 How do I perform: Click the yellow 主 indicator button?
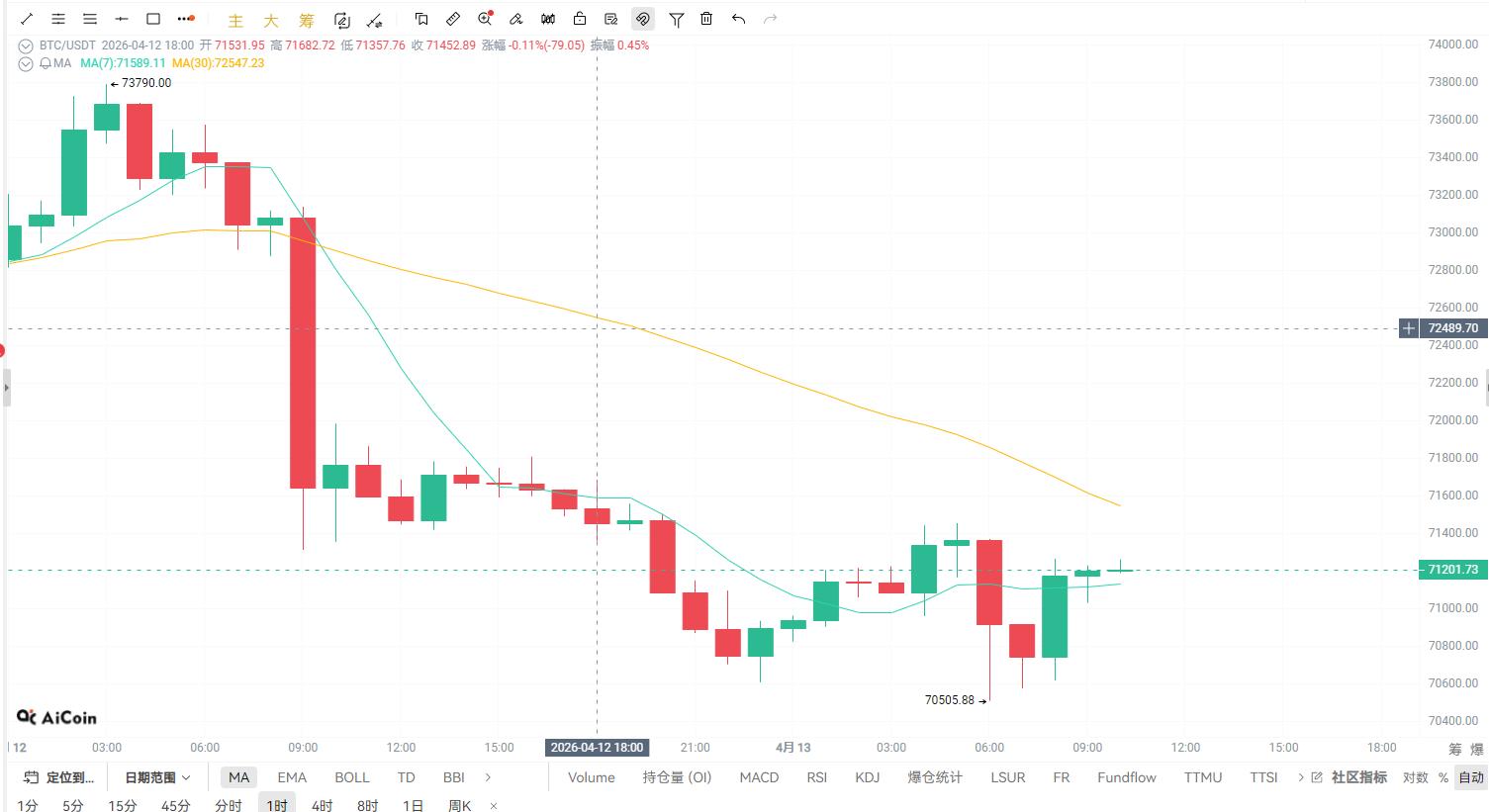click(235, 20)
